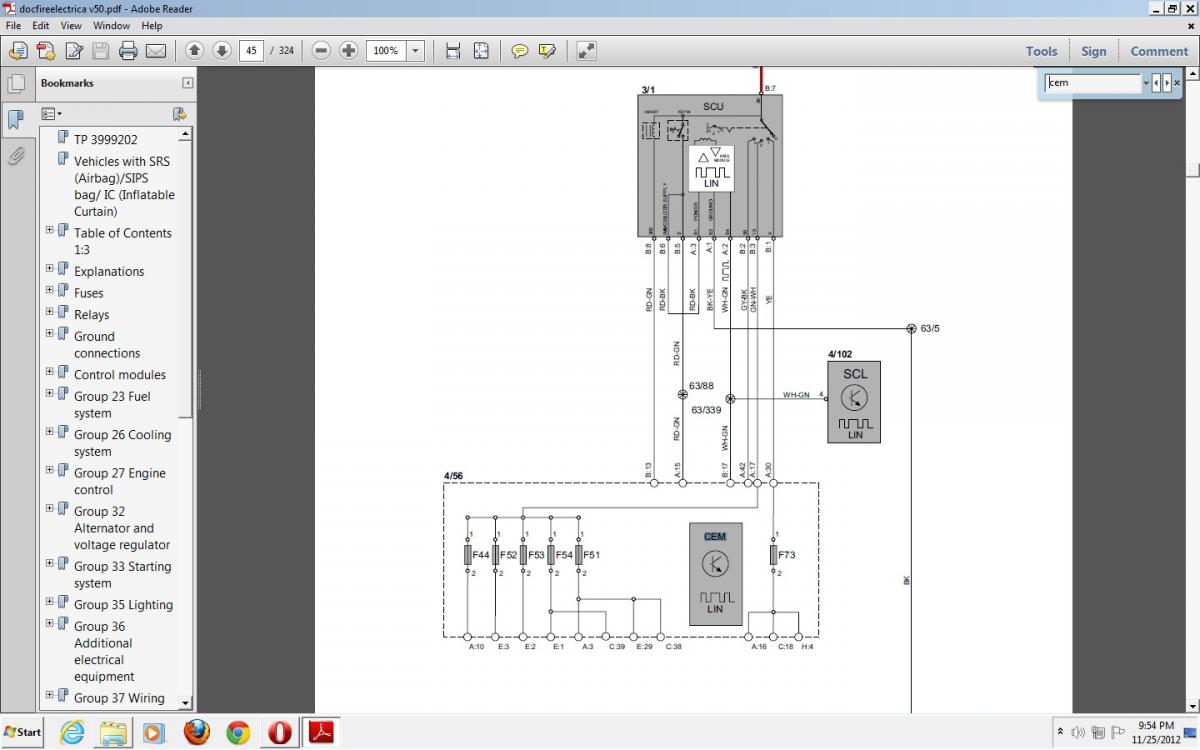1200x750 pixels.
Task: Find next search result arrow
Action: 1166,83
